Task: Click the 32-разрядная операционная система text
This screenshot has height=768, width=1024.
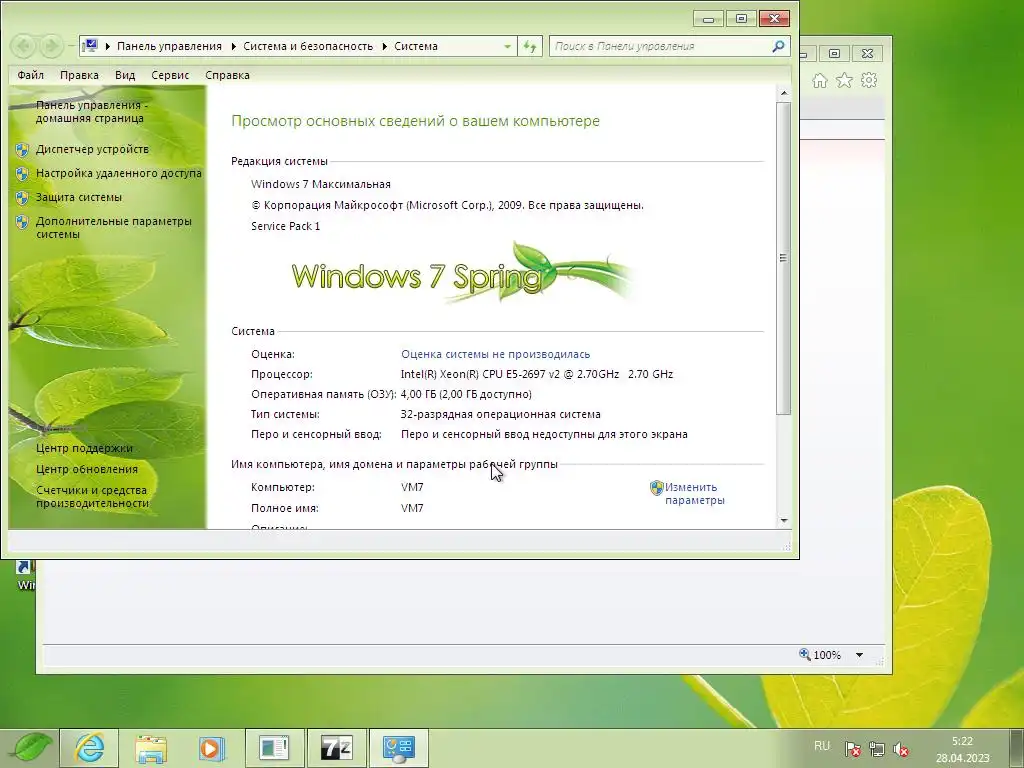Action: 500,414
